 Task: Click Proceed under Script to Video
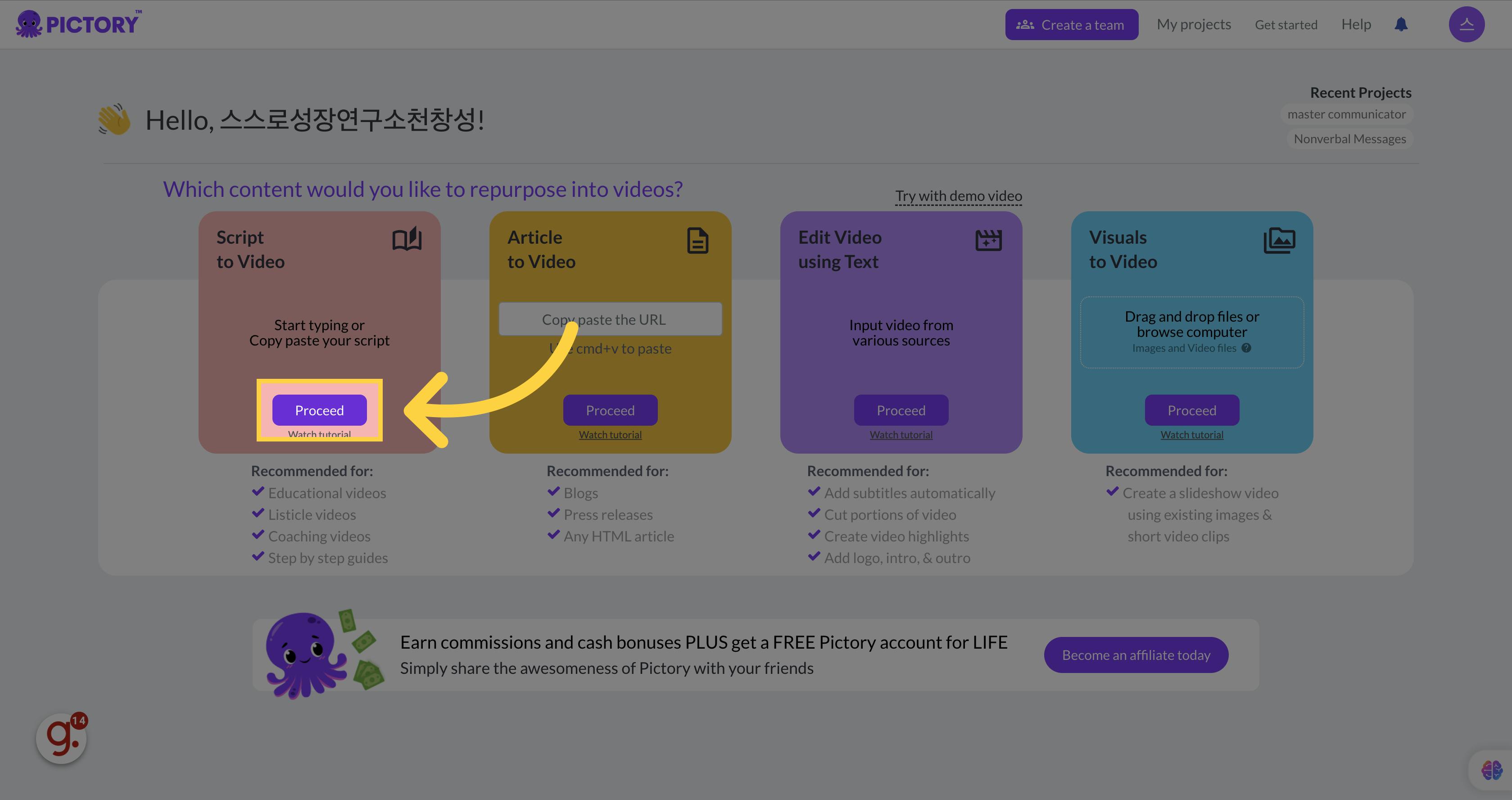319,410
